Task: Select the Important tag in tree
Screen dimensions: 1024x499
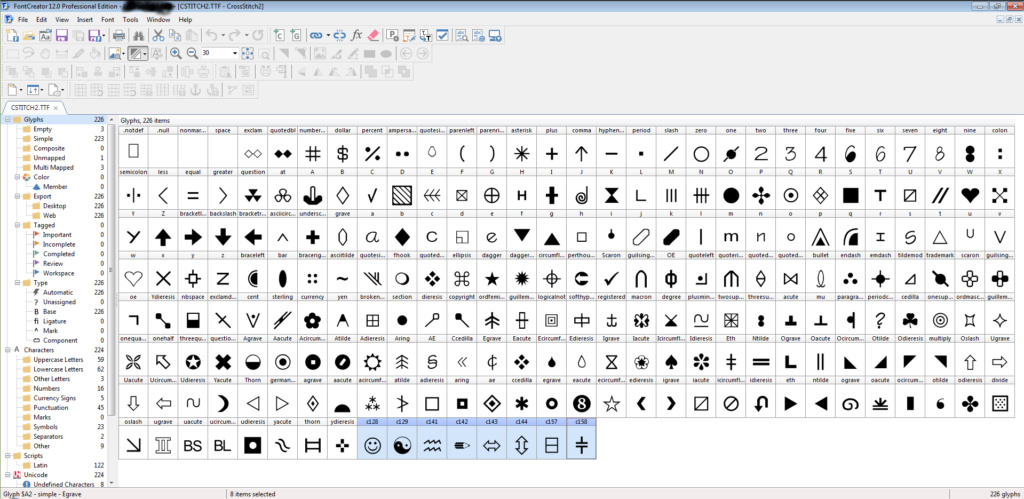Action: click(x=58, y=235)
